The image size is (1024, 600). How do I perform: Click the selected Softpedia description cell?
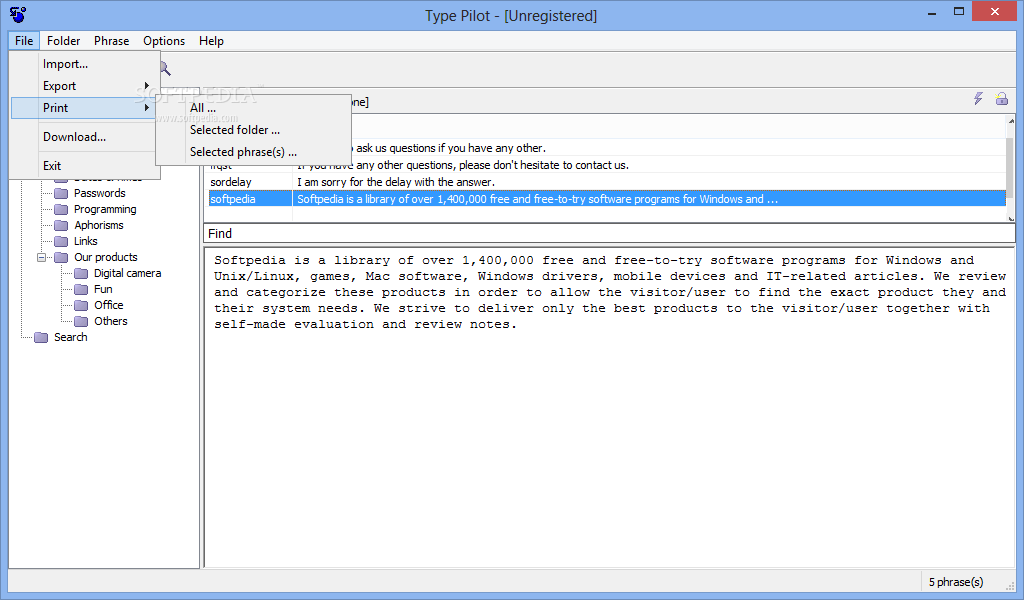click(649, 199)
